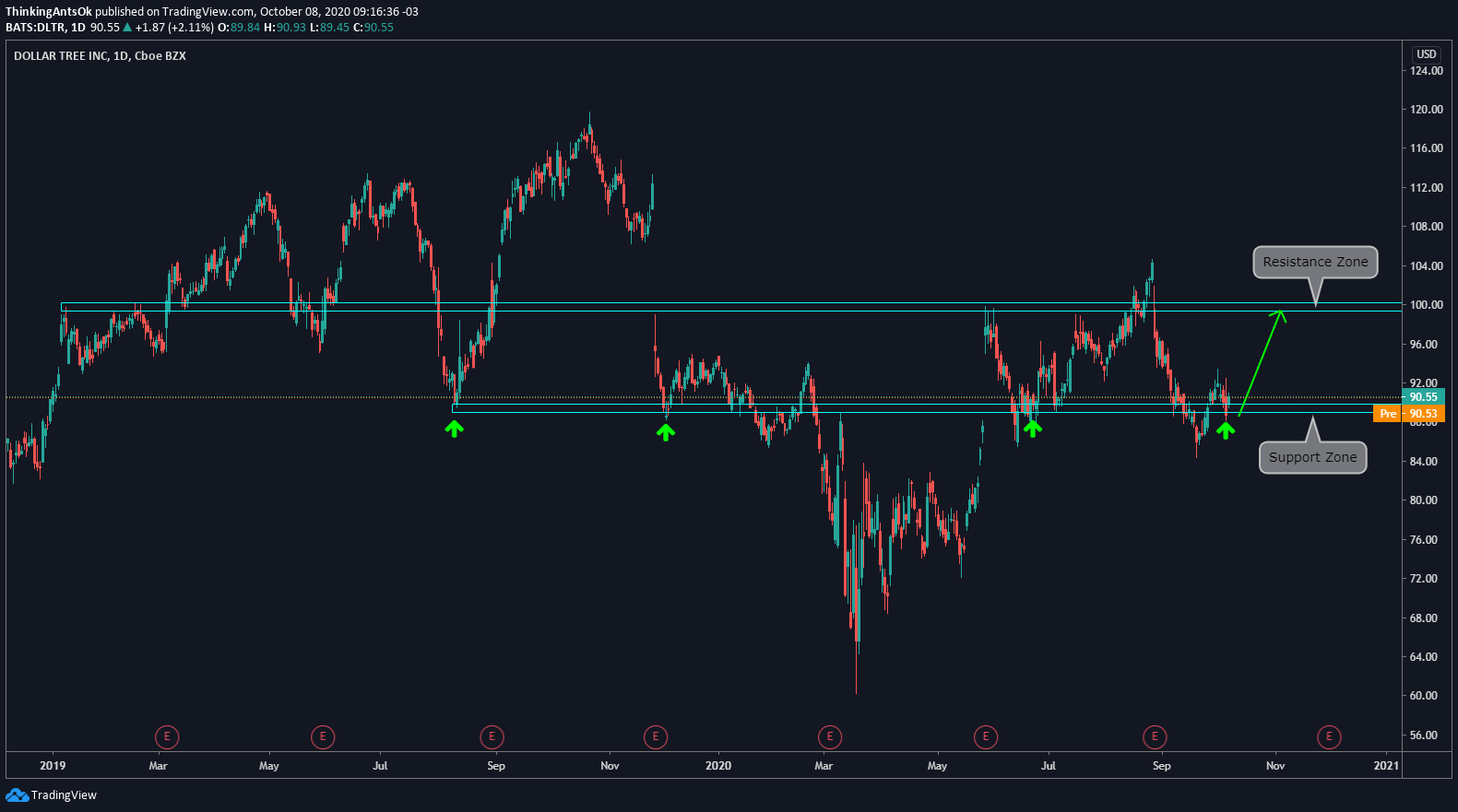Open the upcoming November 2020 earnings marker
This screenshot has width=1458, height=812.
[x=1329, y=737]
